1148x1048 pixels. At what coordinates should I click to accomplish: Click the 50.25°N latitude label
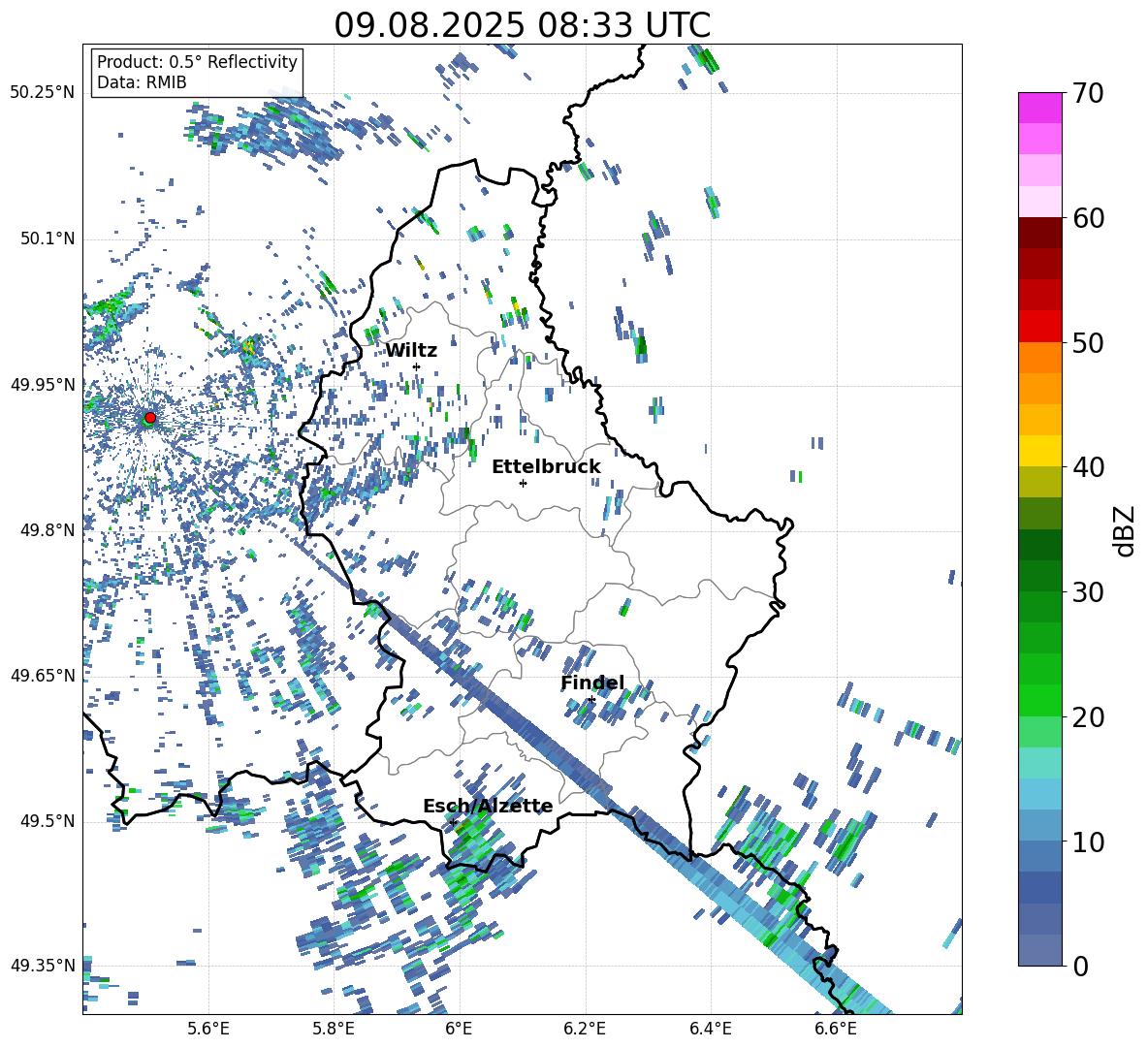(43, 93)
